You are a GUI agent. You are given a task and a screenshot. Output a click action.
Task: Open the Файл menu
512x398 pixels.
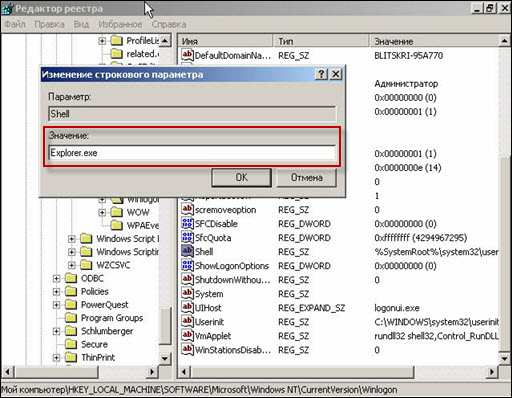15,24
